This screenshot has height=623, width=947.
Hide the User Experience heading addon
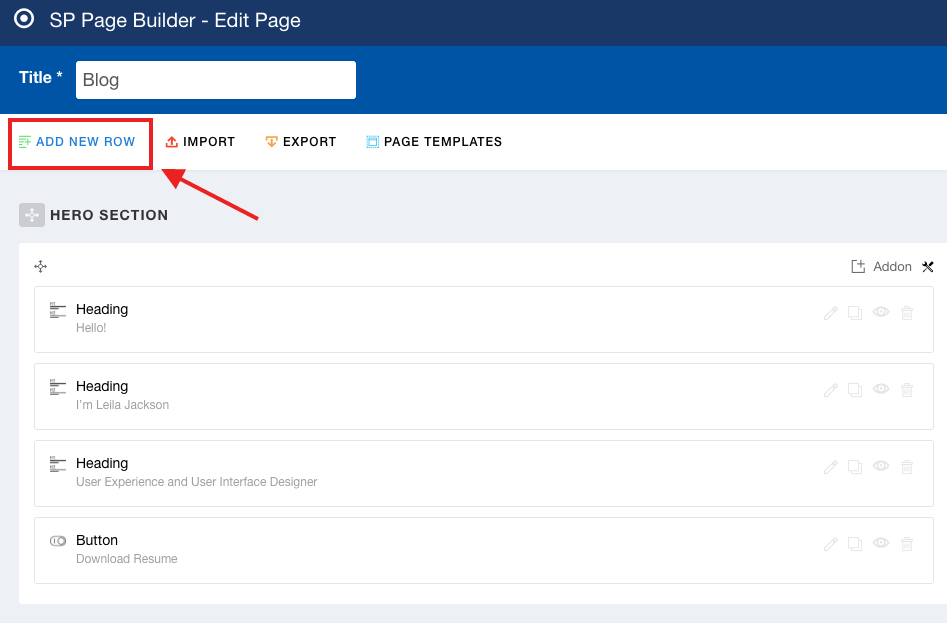pyautogui.click(x=881, y=466)
